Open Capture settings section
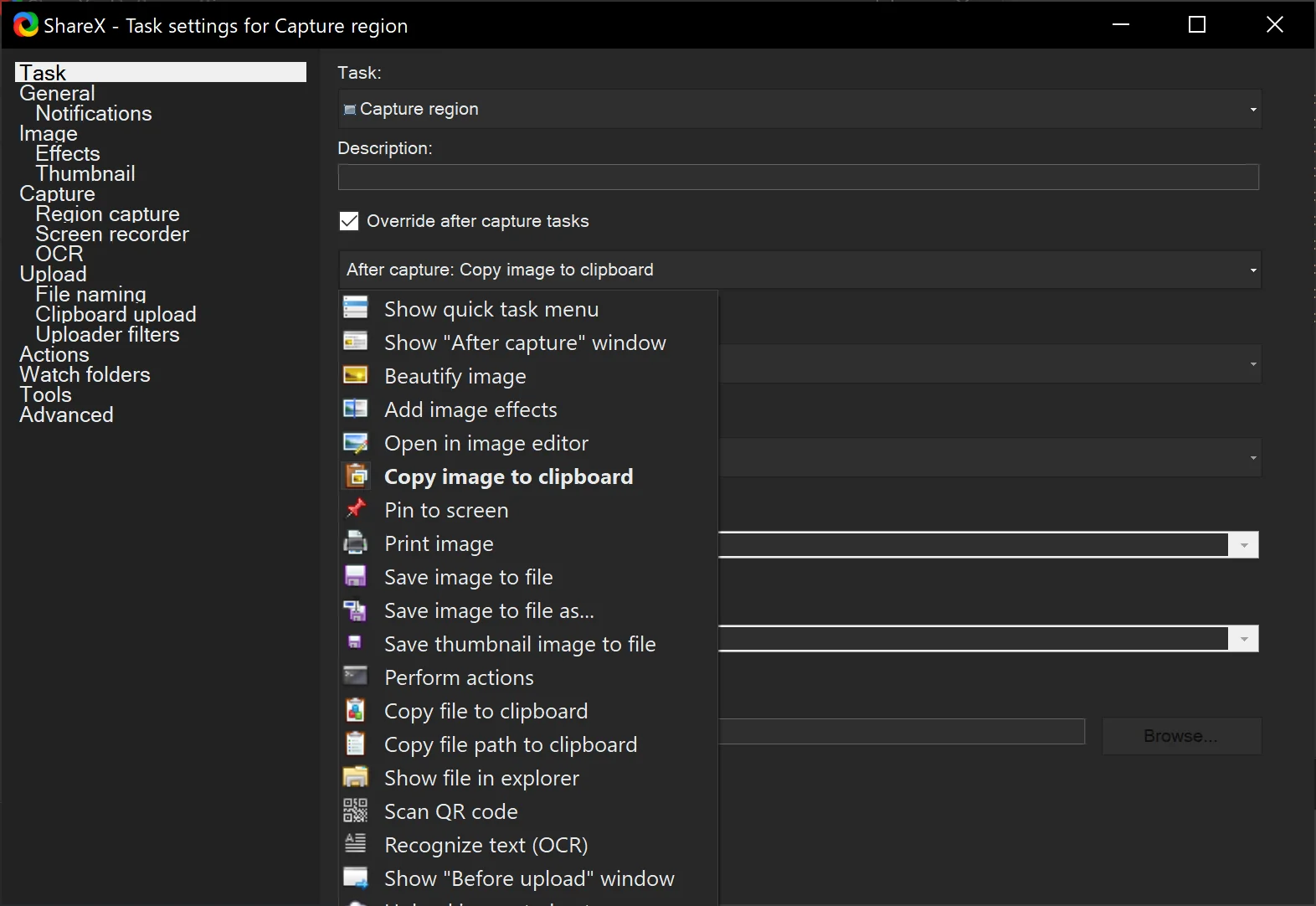The height and width of the screenshot is (906, 1316). [x=57, y=193]
